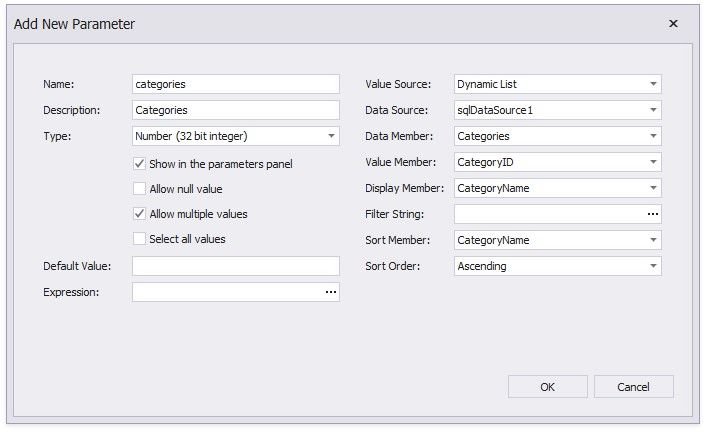Open the Expression editor ellipsis button
Viewport: 706px width, 432px height.
(x=330, y=292)
